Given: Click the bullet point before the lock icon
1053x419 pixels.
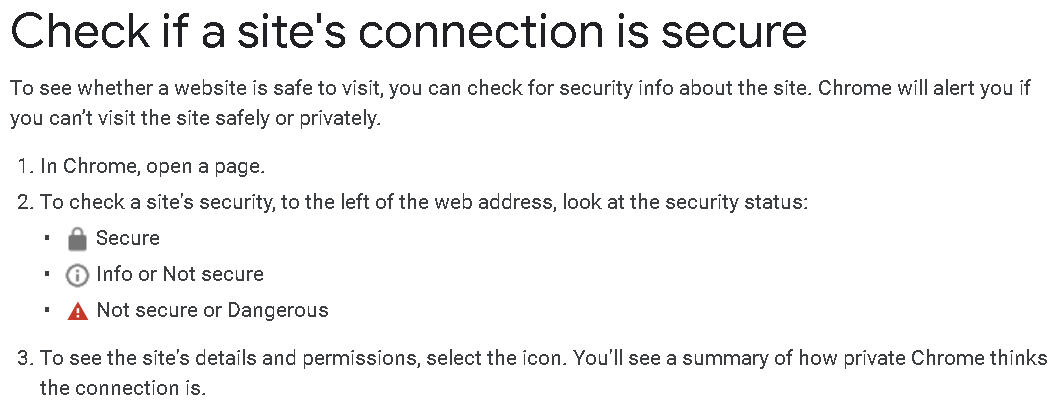Looking at the screenshot, I should point(46,239).
